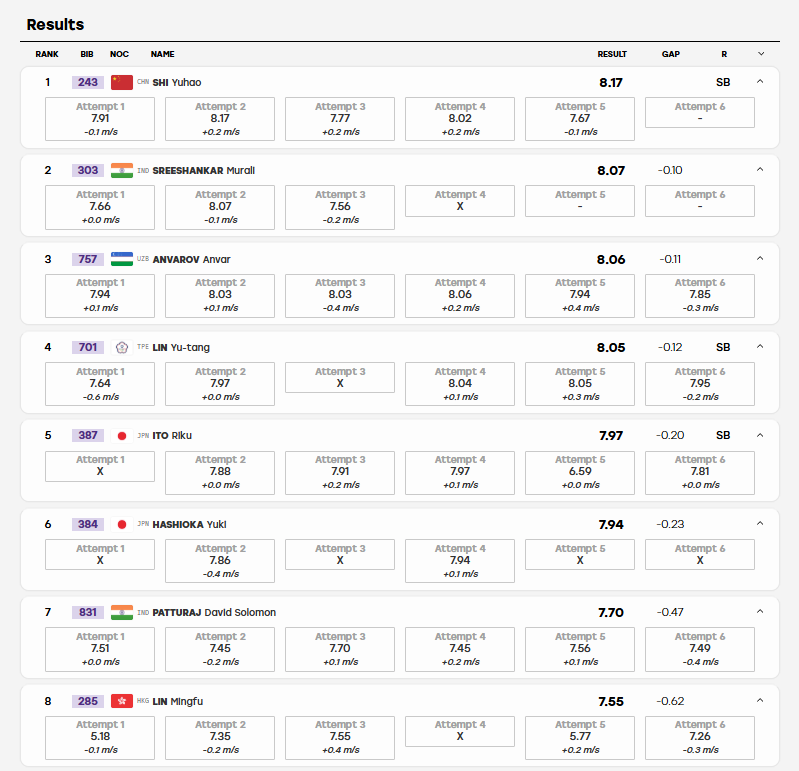Click bib number 387
799x771 pixels.
pyautogui.click(x=88, y=435)
